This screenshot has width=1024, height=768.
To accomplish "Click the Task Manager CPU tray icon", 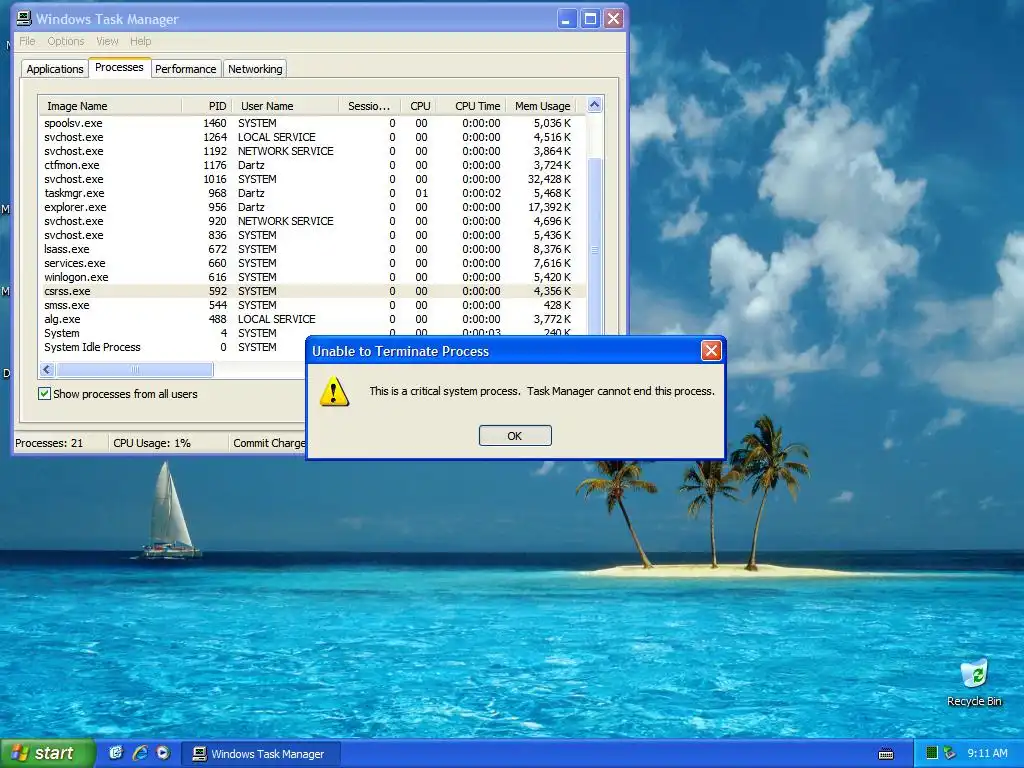I will tap(932, 753).
